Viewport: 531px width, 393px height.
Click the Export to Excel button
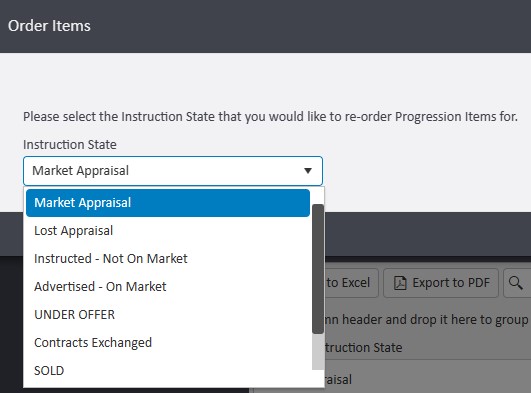tap(349, 283)
